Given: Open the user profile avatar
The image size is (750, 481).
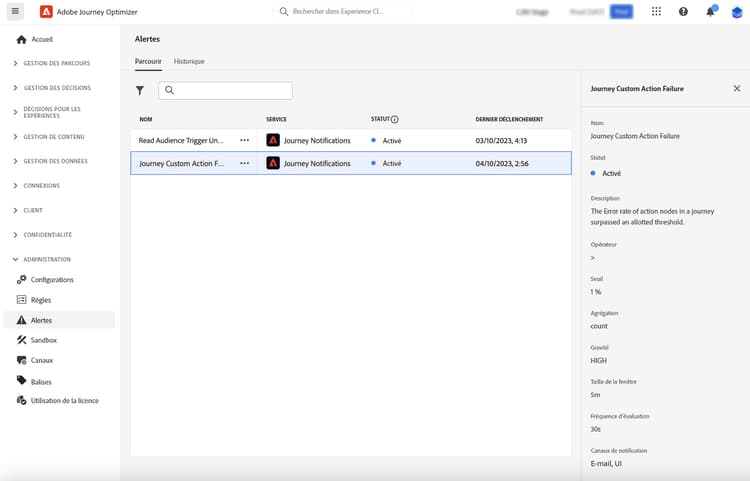Looking at the screenshot, I should click(x=737, y=12).
